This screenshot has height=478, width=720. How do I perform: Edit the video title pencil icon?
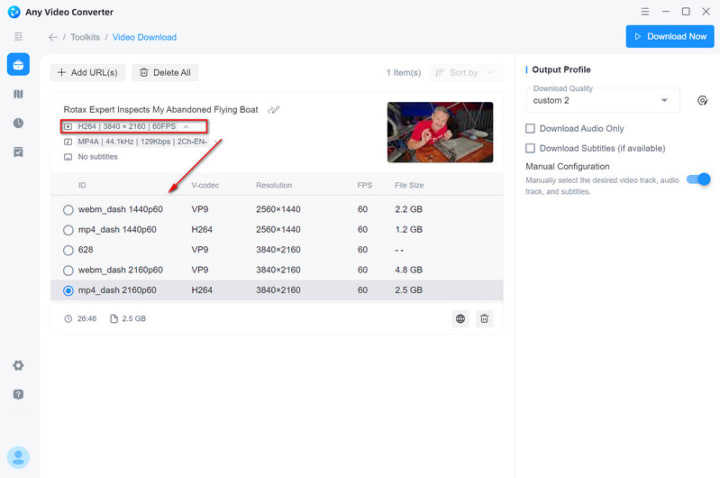tap(274, 109)
